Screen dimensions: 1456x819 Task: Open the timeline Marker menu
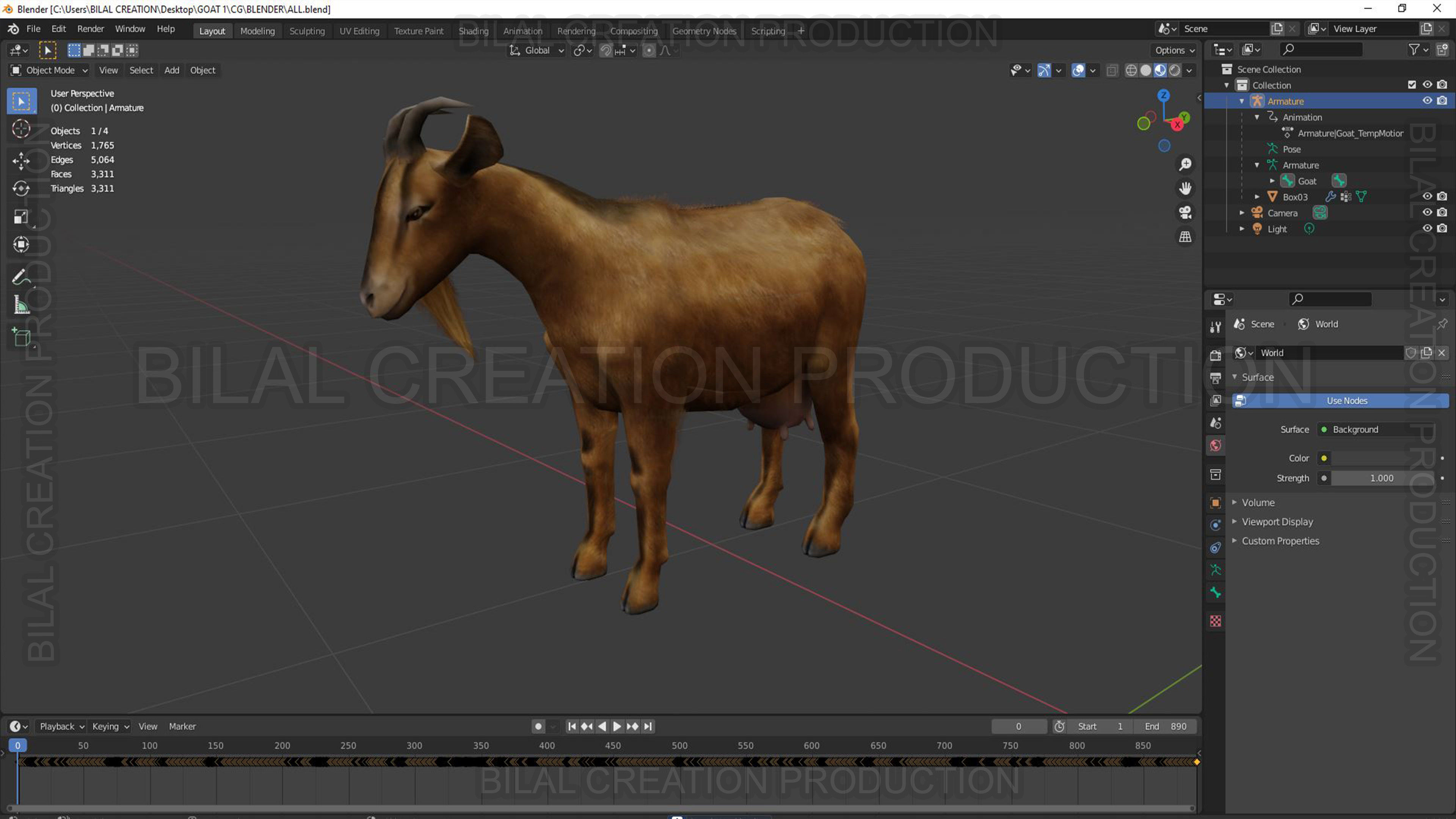182,726
